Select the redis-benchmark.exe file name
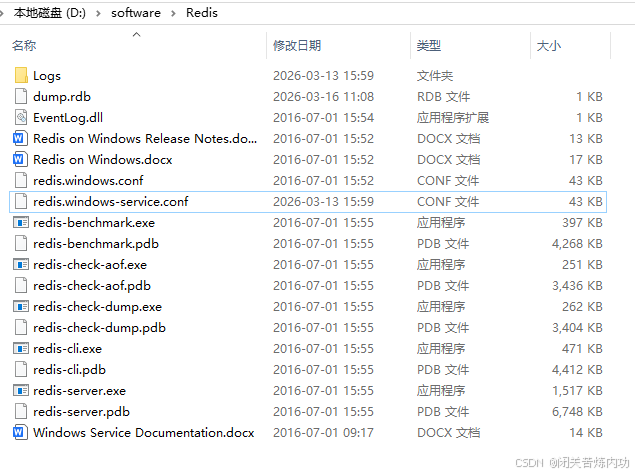This screenshot has width=635, height=474. coord(94,222)
